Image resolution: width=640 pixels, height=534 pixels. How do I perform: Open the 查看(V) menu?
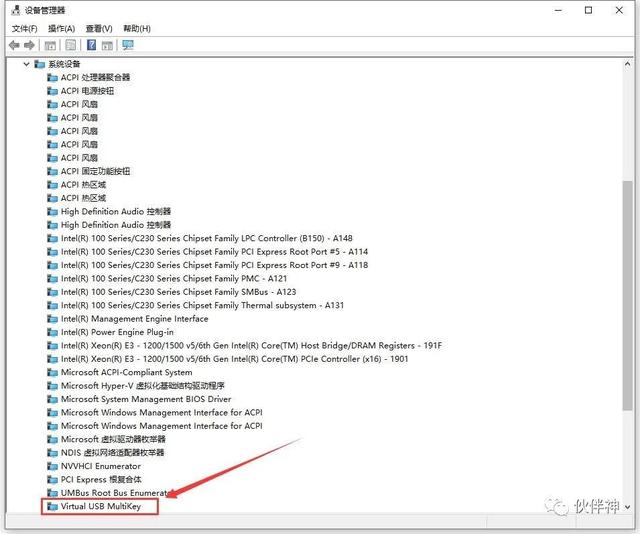(x=99, y=29)
